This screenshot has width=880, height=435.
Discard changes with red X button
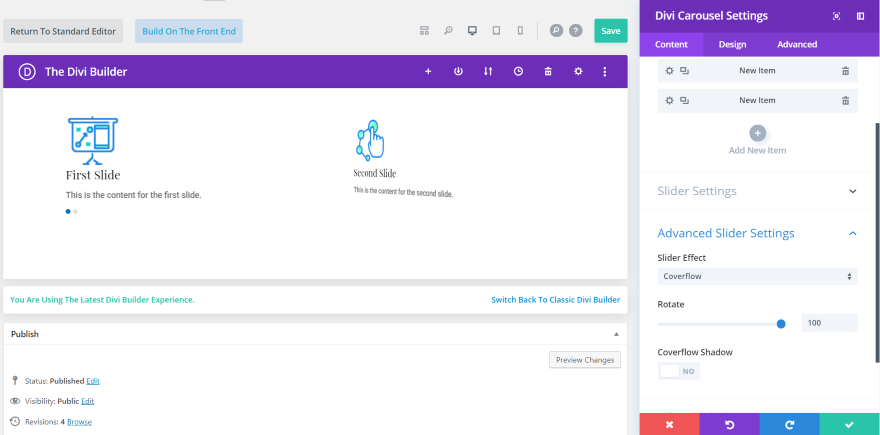click(670, 424)
